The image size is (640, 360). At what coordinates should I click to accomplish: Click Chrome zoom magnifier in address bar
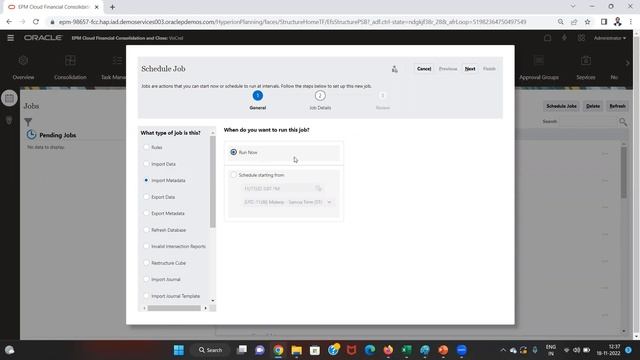(560, 22)
